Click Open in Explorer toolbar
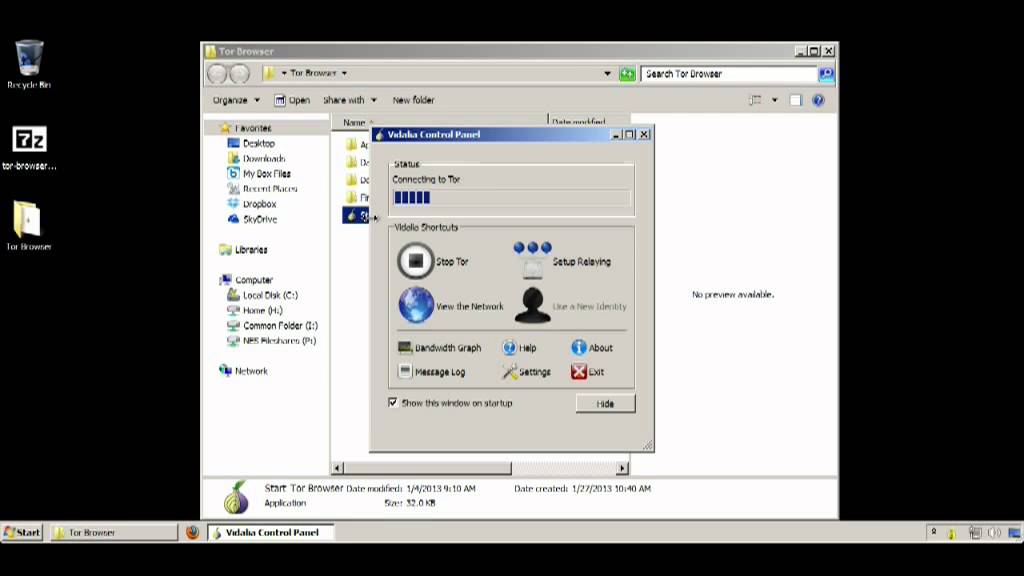Viewport: 1024px width, 576px height. click(x=292, y=100)
